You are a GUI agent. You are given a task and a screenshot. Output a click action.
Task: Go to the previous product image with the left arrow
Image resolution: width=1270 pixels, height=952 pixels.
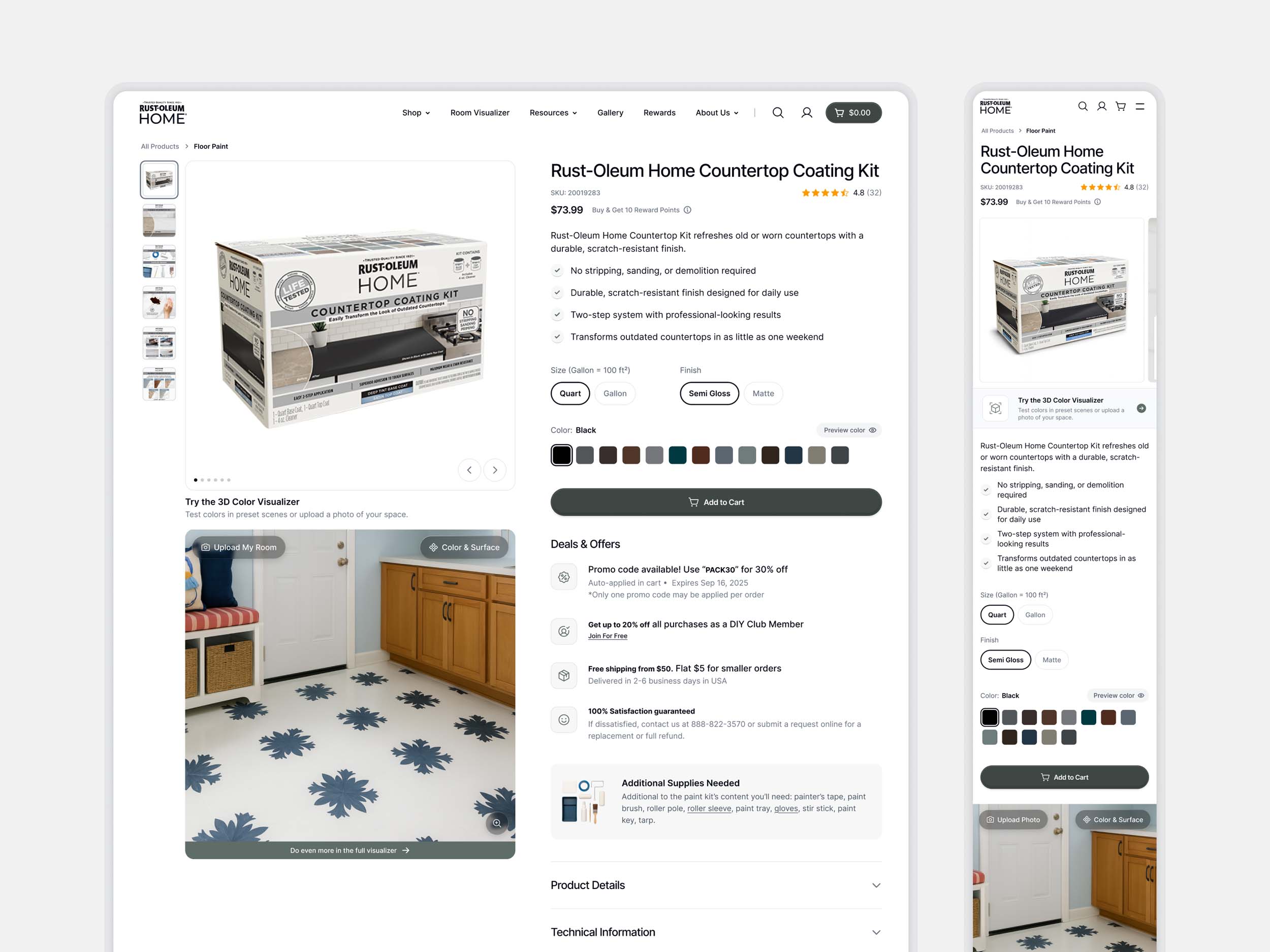pyautogui.click(x=469, y=470)
